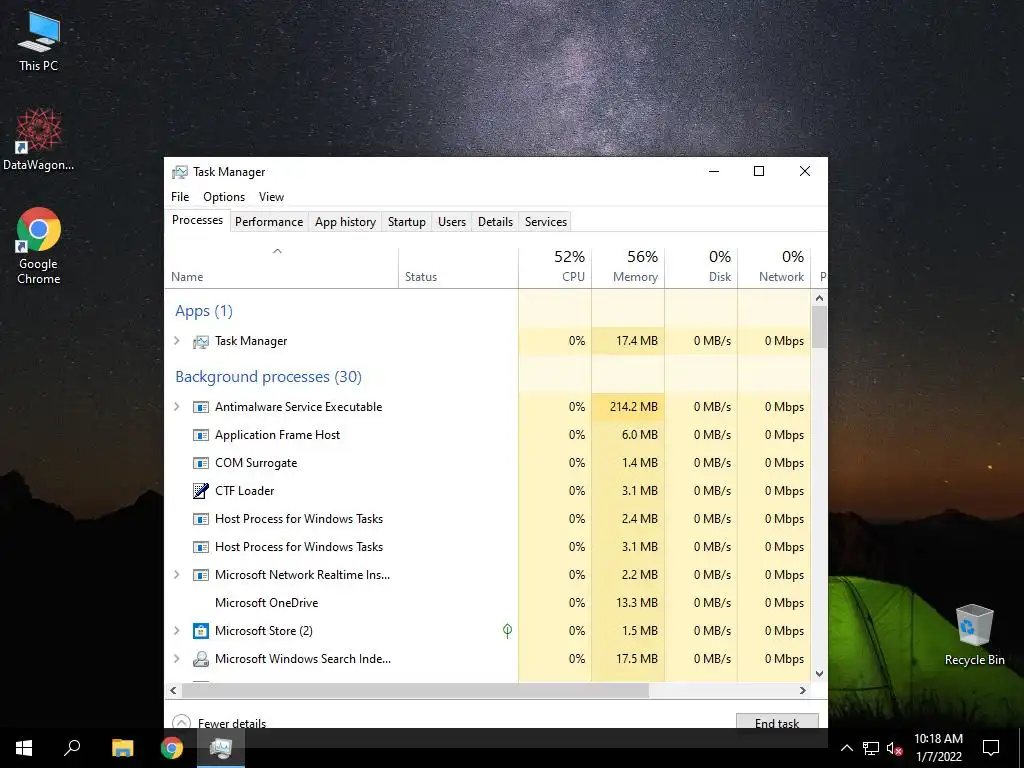Open the Options menu
1024x768 pixels.
(224, 197)
